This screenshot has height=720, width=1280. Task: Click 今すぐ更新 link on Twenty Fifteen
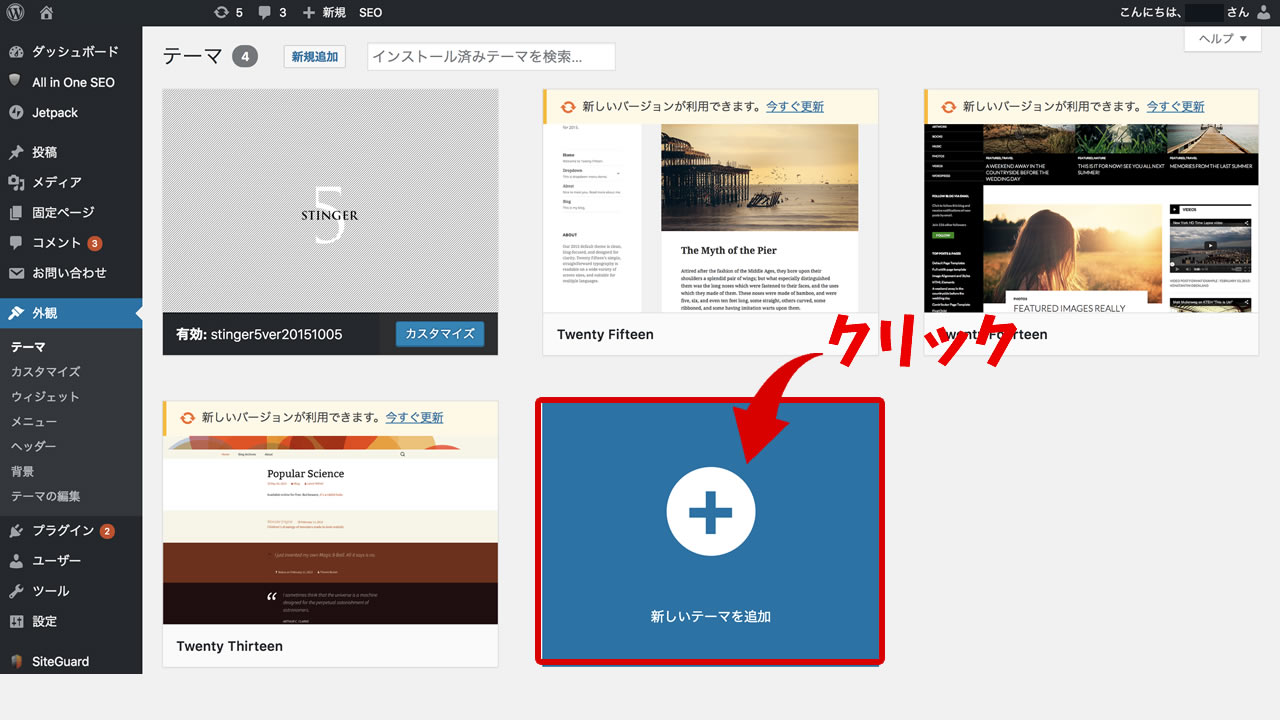coord(795,106)
